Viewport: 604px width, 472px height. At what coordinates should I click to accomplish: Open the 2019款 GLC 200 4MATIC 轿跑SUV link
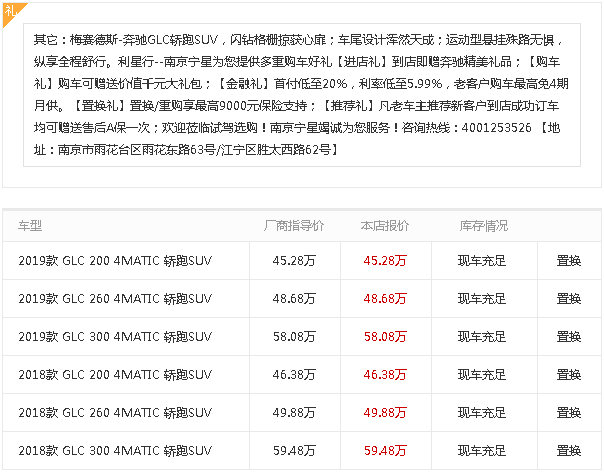pyautogui.click(x=115, y=261)
